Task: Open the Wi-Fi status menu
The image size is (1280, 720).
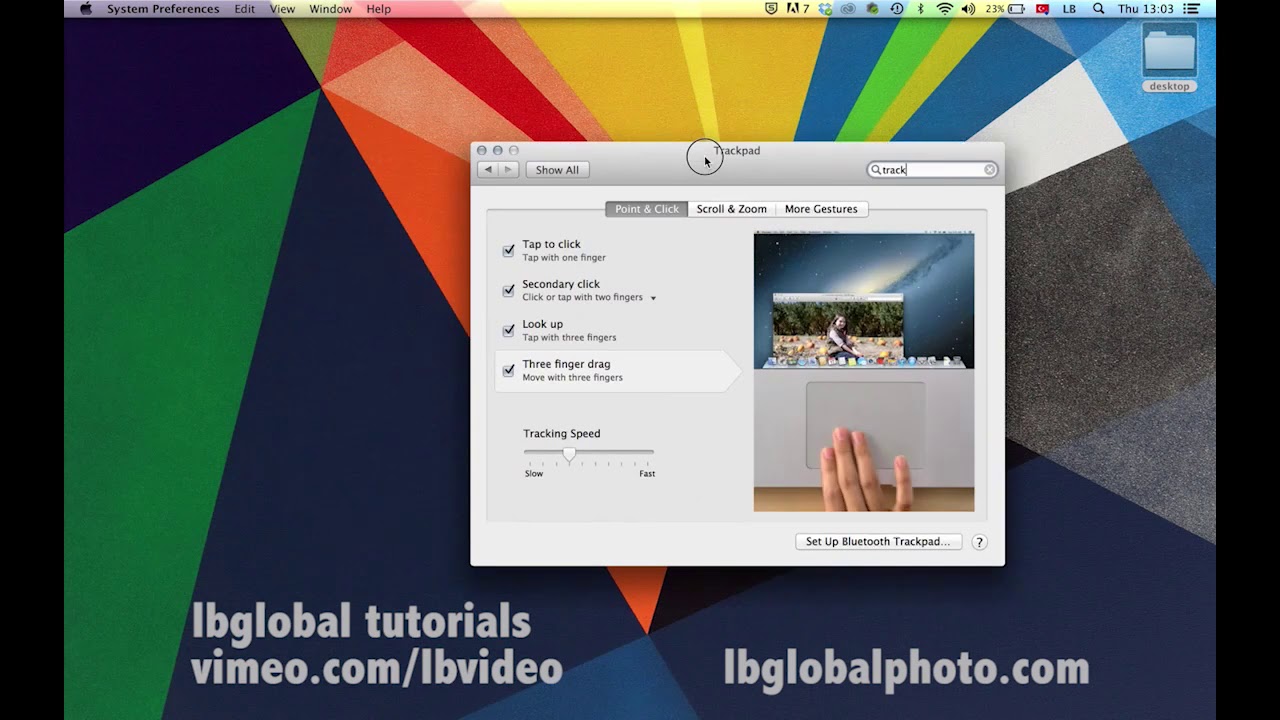Action: (x=945, y=9)
